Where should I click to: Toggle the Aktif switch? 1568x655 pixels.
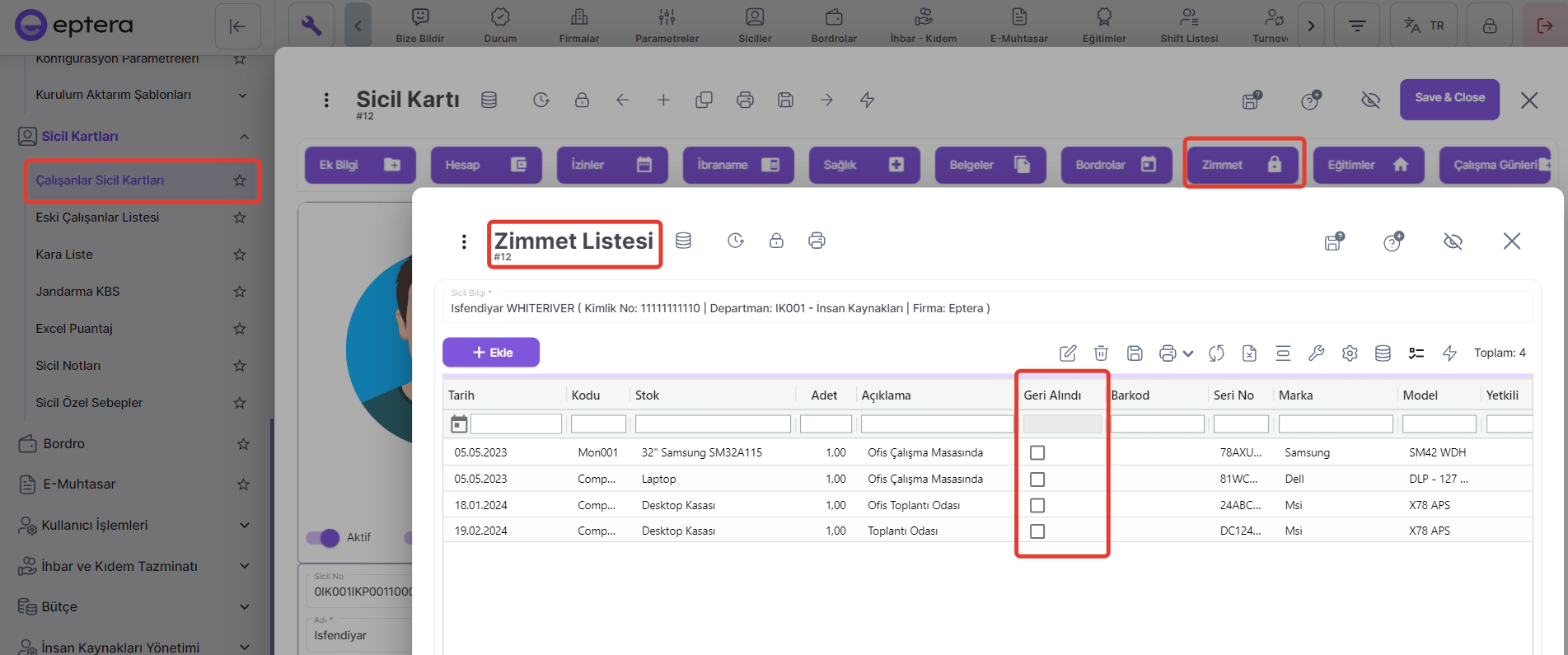322,538
